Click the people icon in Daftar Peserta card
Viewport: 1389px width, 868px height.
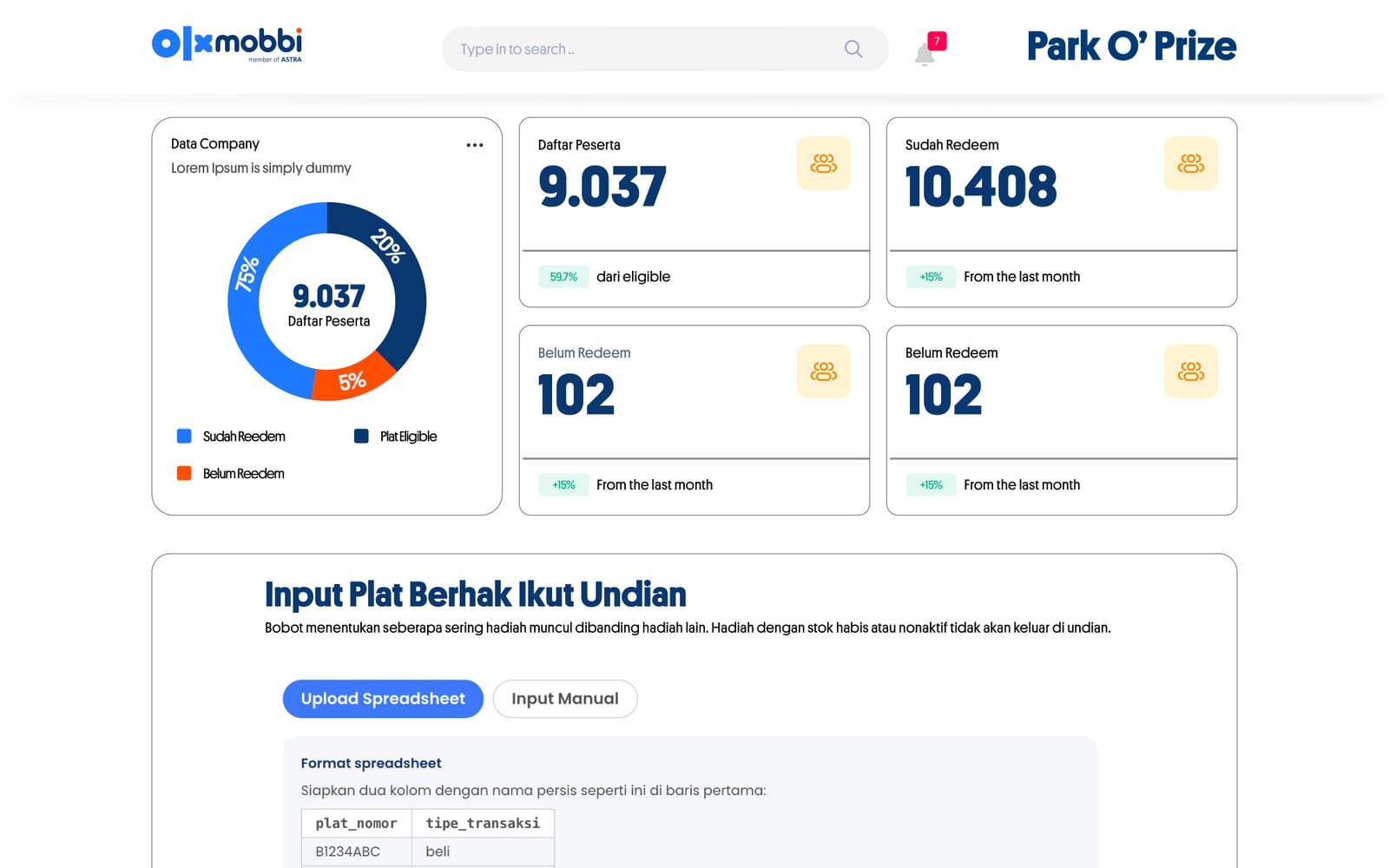(x=824, y=163)
